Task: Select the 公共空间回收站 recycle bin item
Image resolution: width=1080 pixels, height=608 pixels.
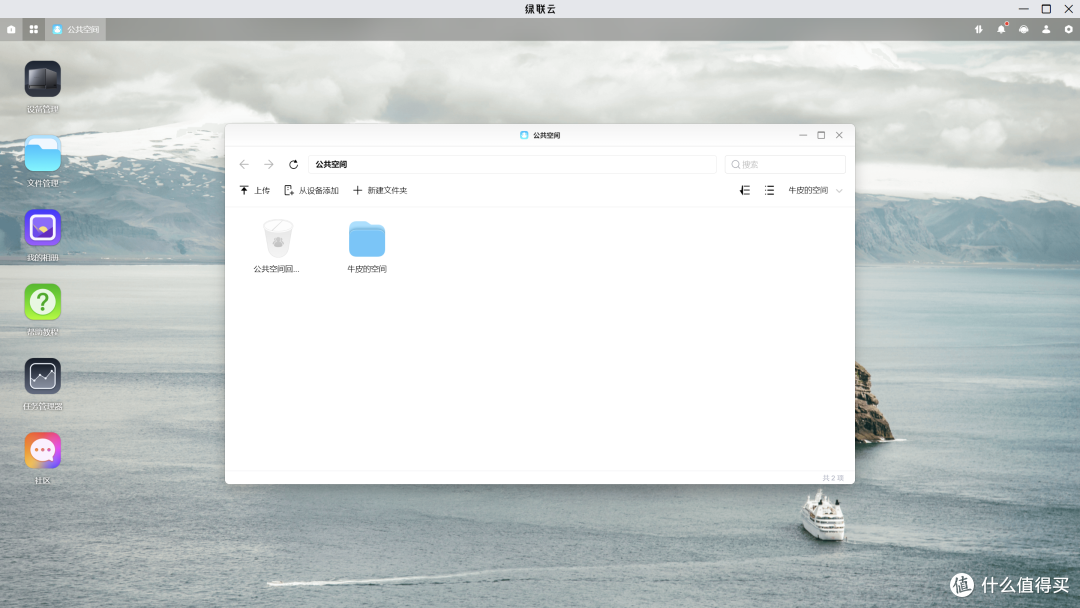Action: pos(277,247)
